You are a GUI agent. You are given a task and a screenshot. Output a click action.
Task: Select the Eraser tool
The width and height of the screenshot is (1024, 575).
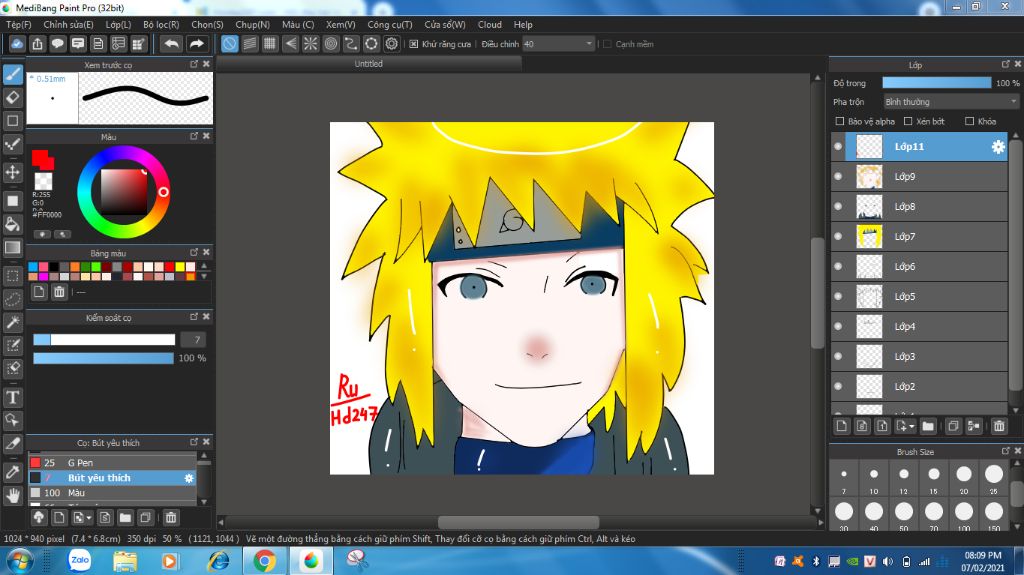tap(12, 97)
